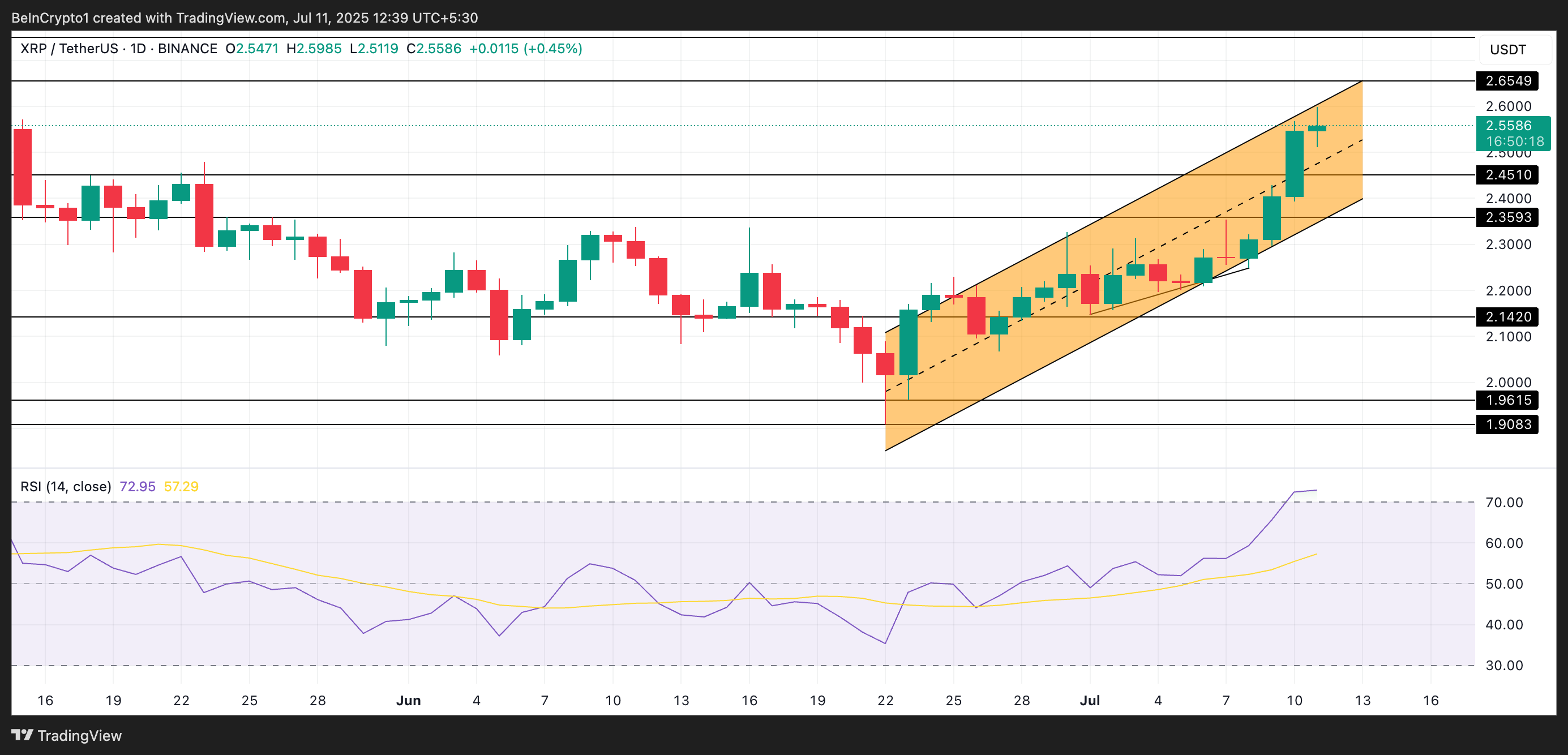Click the purple RSI value 72.95
1568x755 pixels.
138,487
